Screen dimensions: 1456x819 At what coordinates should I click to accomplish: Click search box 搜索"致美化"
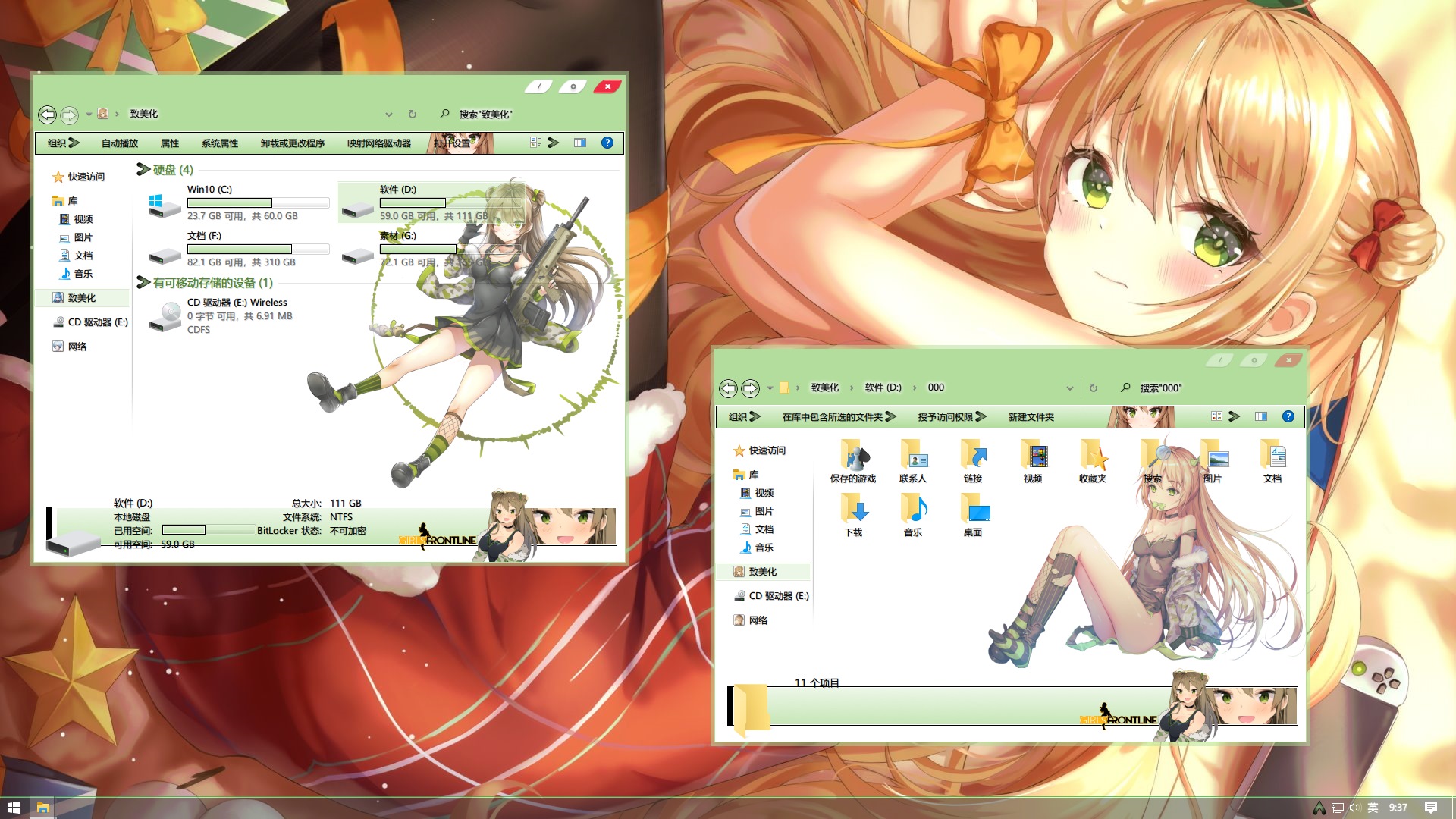point(527,115)
